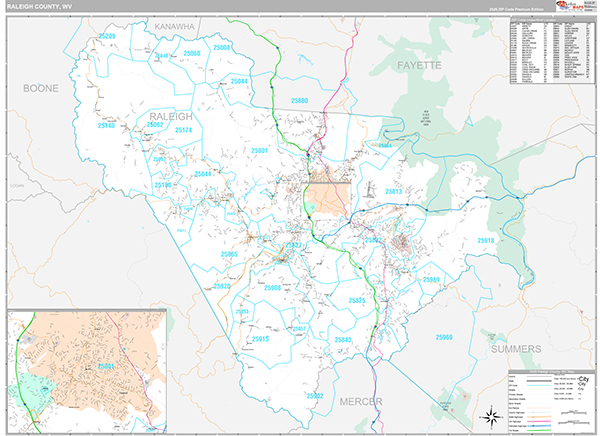Click the SUMMERS county label

pyautogui.click(x=515, y=349)
